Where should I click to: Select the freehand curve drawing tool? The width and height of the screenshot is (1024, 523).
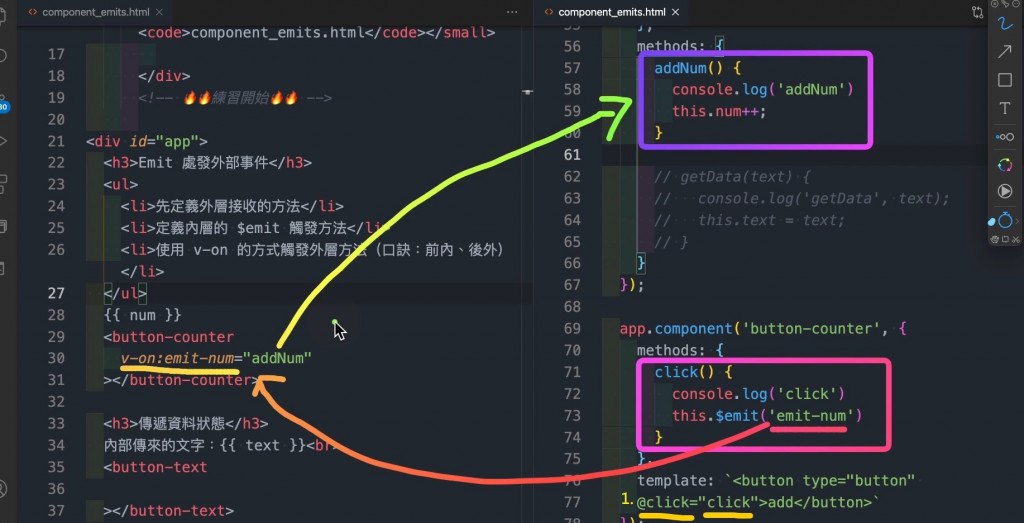[x=1004, y=24]
